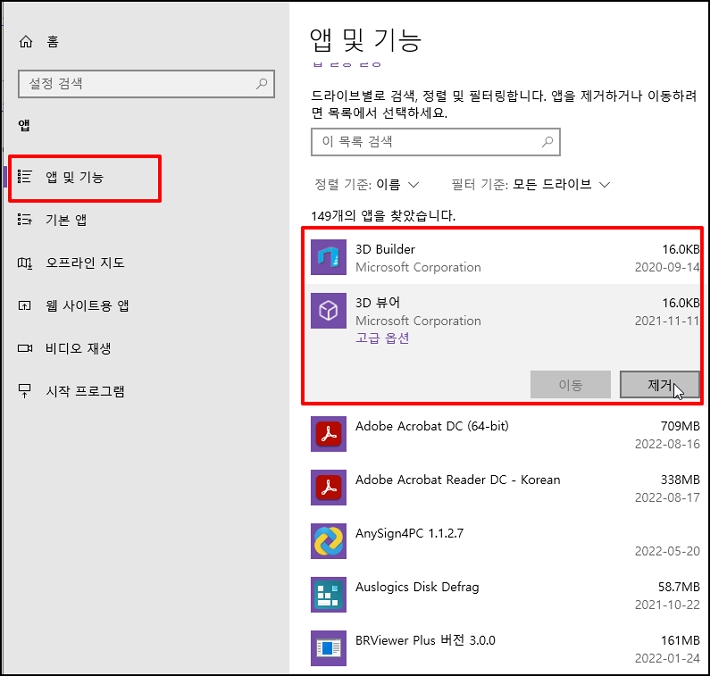Image resolution: width=710 pixels, height=676 pixels.
Task: Click the 홈 label in sidebar
Action: [53, 42]
